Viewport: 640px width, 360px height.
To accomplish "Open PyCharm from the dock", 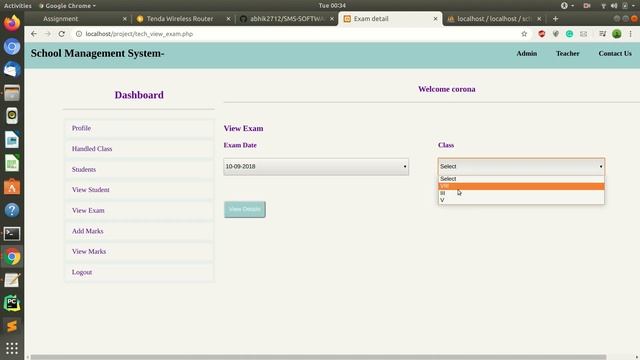I will (12, 303).
